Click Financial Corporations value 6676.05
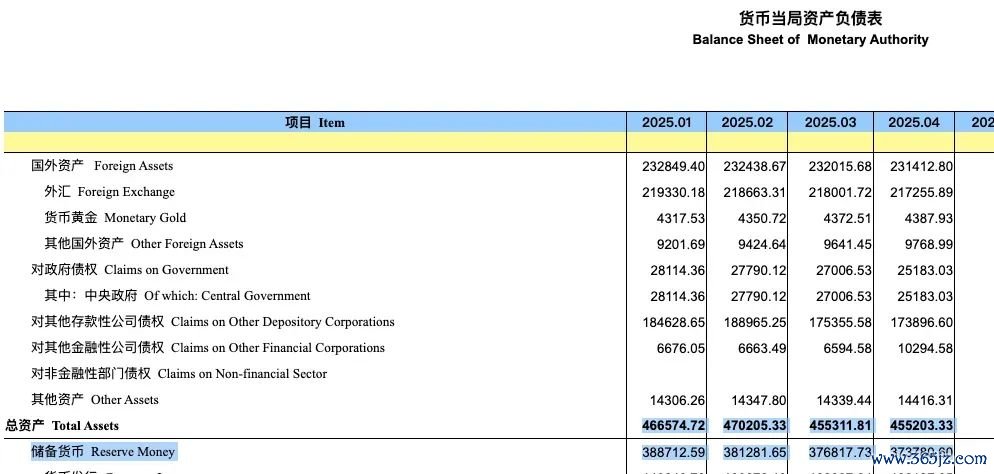 681,349
